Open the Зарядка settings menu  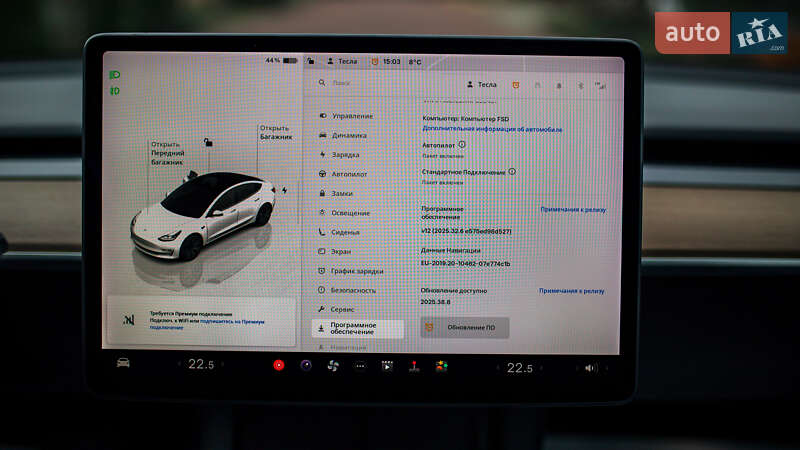pos(340,155)
